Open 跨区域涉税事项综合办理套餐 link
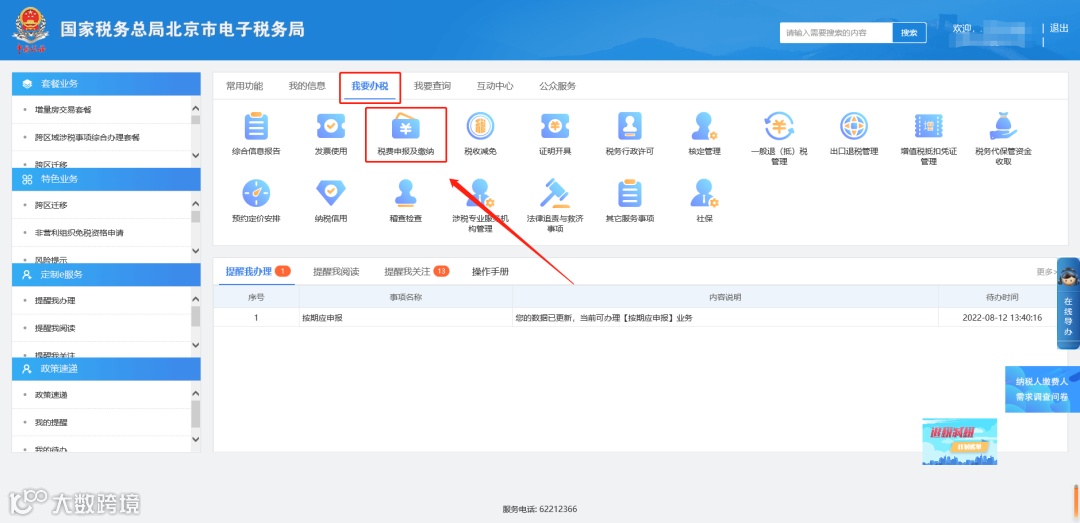 [87, 137]
